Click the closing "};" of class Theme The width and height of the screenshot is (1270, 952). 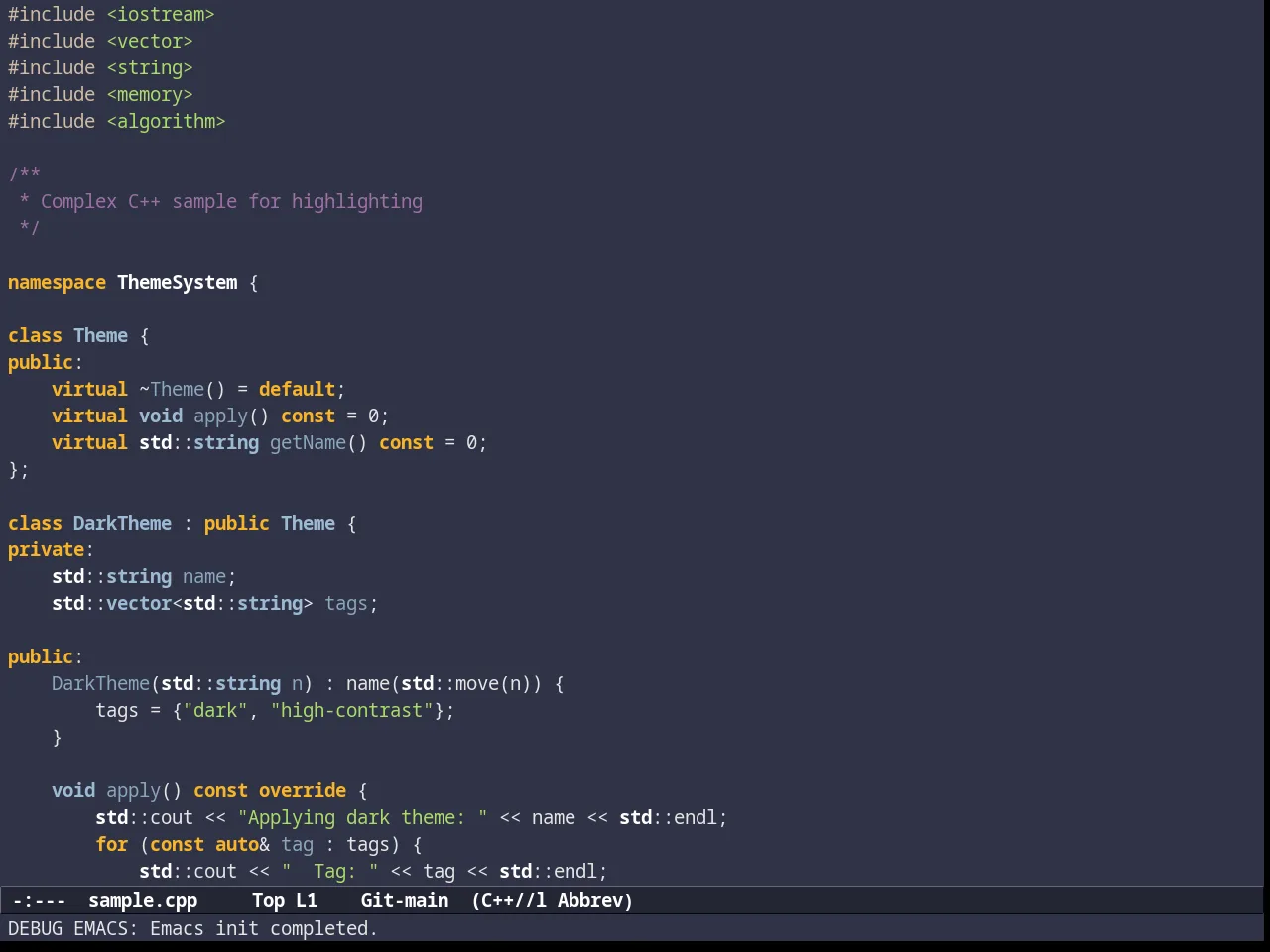coord(19,469)
